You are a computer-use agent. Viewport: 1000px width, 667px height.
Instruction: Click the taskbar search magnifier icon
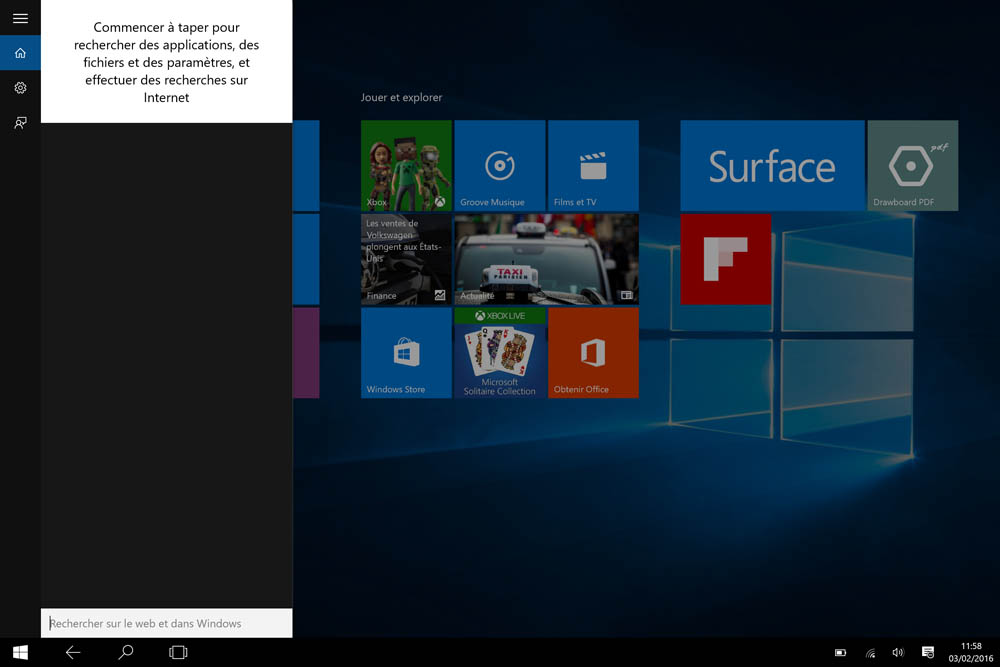point(126,652)
